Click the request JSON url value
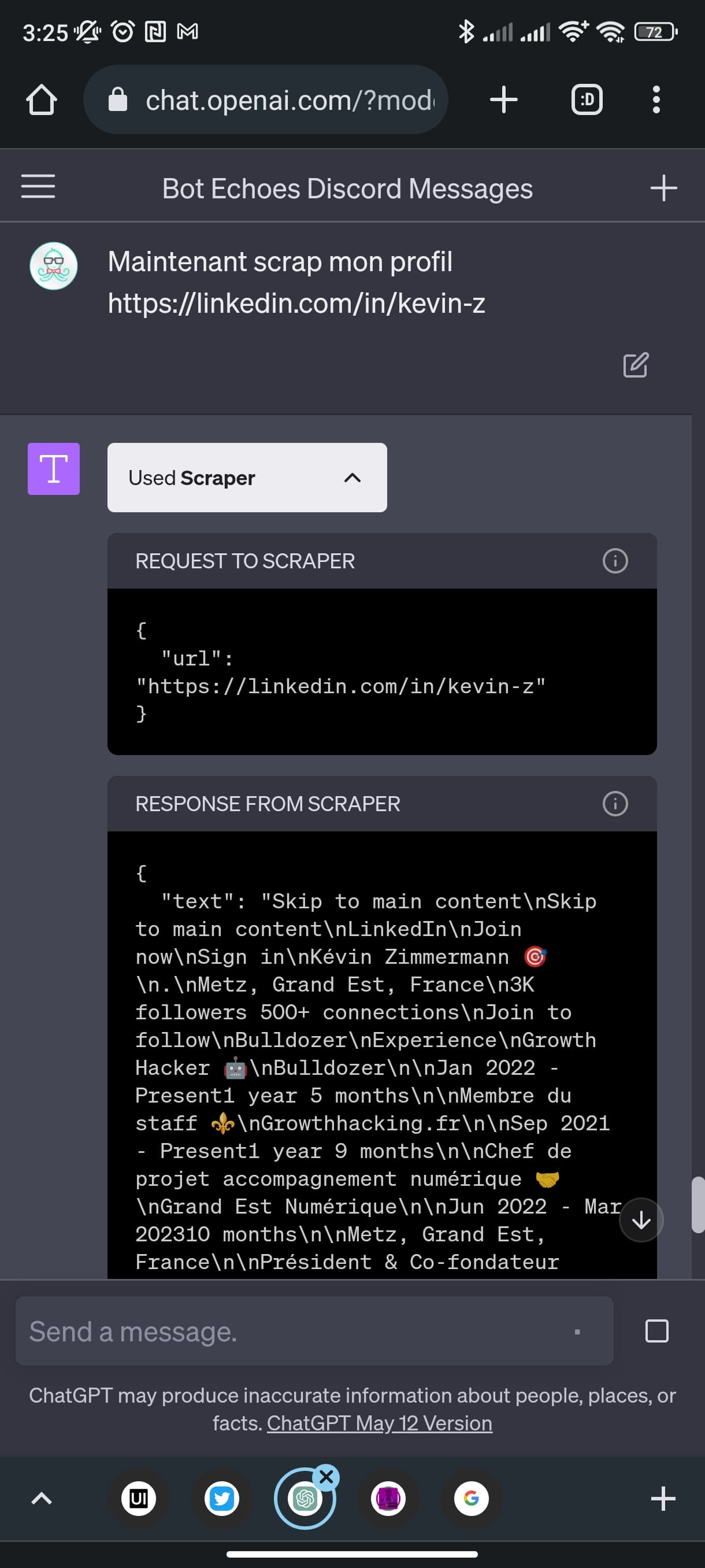Screen dimensions: 705x1568 click(x=340, y=686)
